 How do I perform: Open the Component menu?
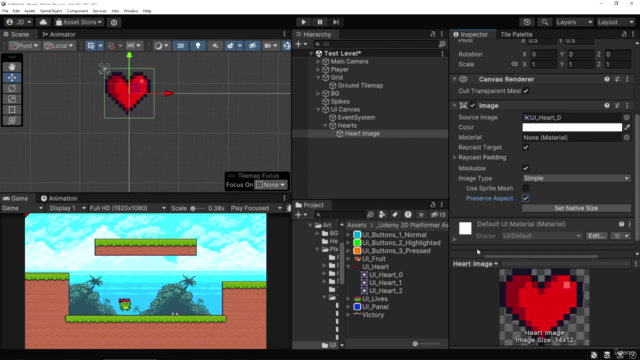pyautogui.click(x=77, y=11)
